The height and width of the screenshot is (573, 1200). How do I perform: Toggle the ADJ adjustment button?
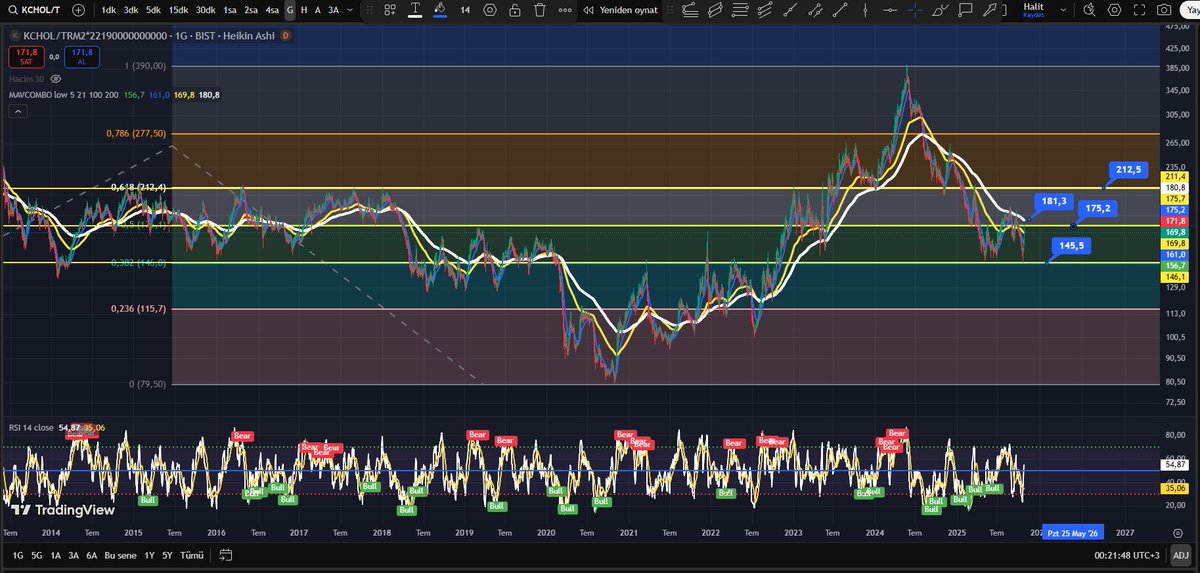[x=1180, y=555]
